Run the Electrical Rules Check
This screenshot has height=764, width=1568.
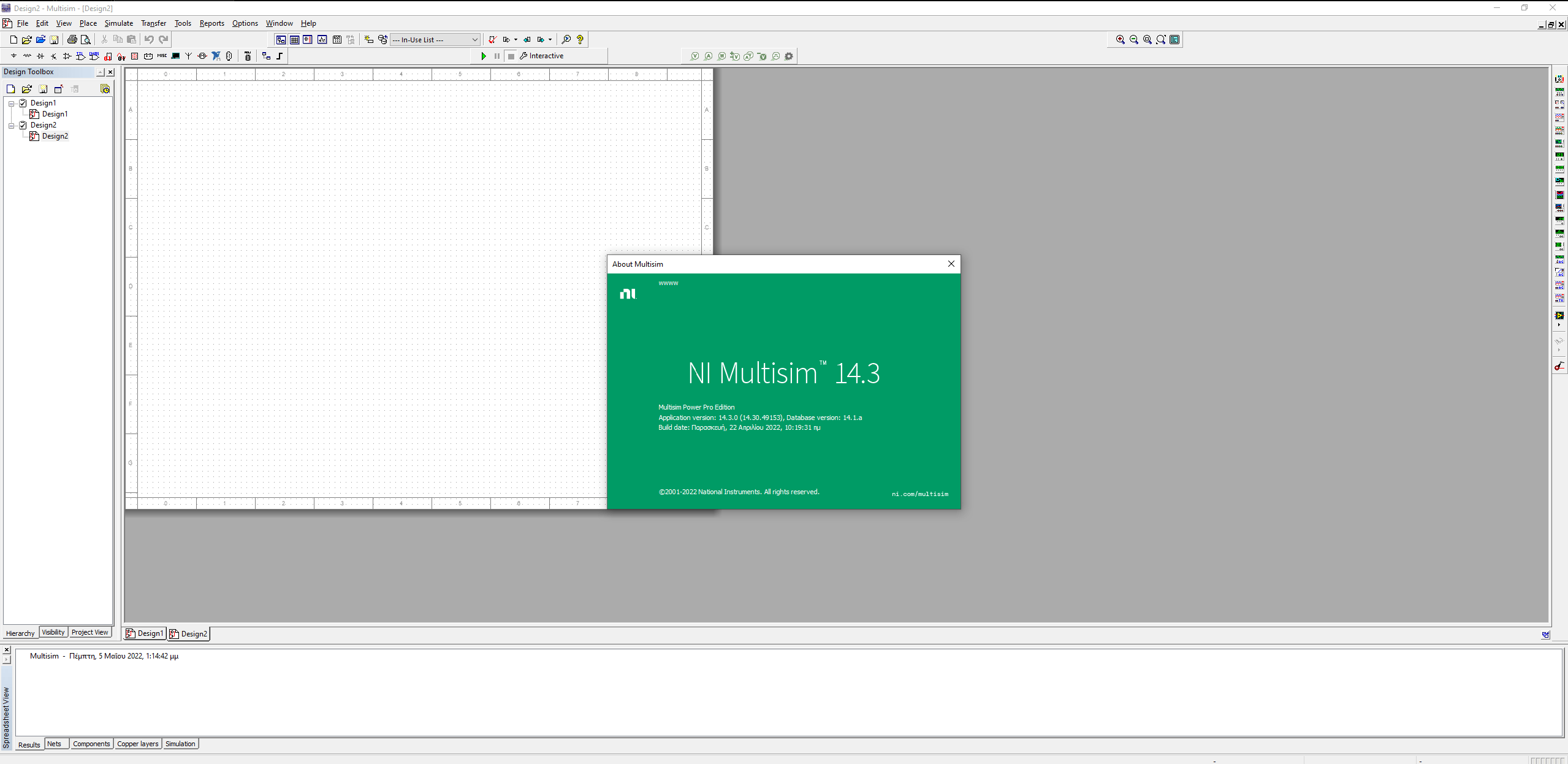(x=492, y=39)
